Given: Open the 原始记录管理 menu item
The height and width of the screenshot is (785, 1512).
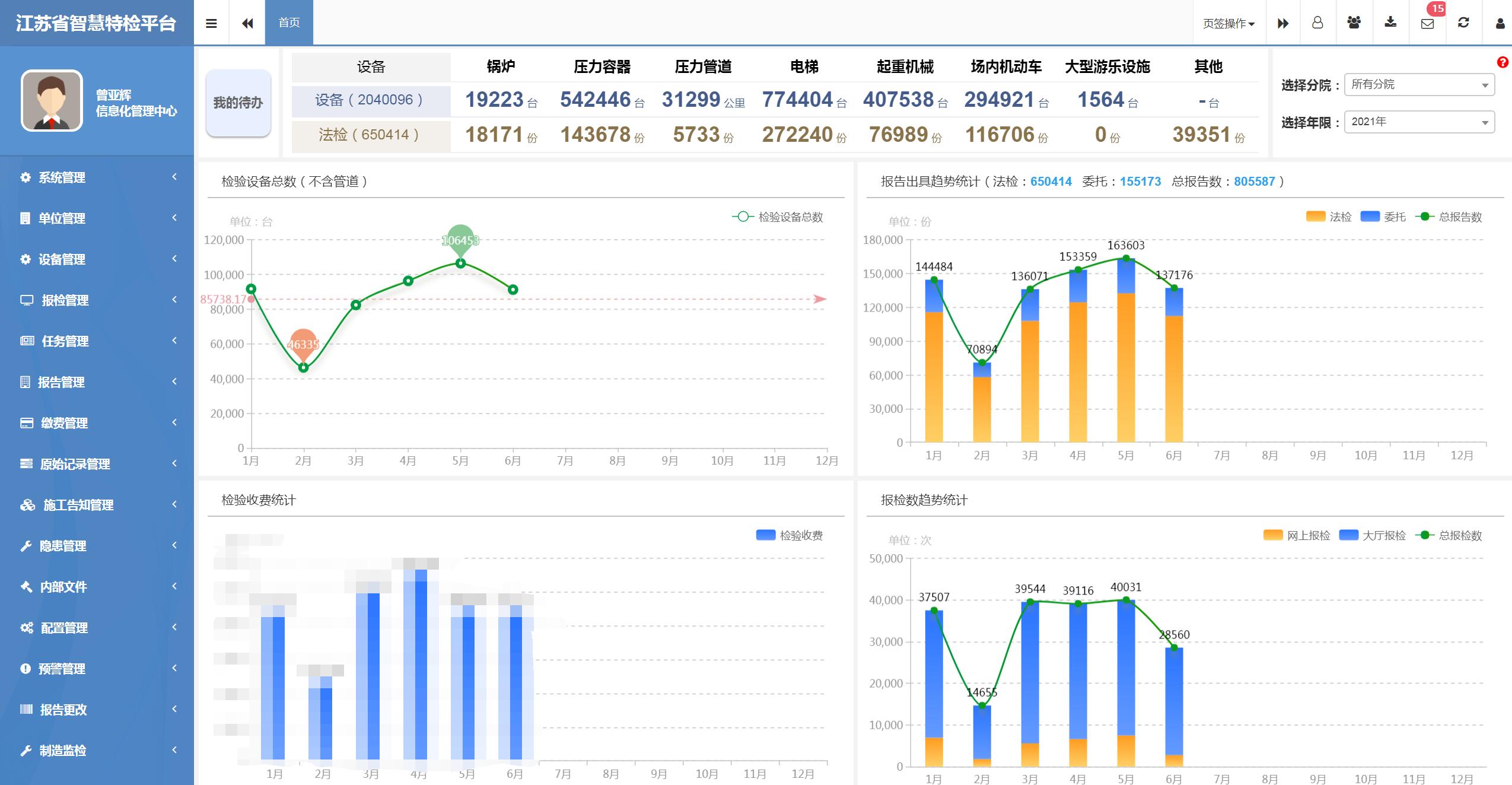Looking at the screenshot, I should pos(97,463).
